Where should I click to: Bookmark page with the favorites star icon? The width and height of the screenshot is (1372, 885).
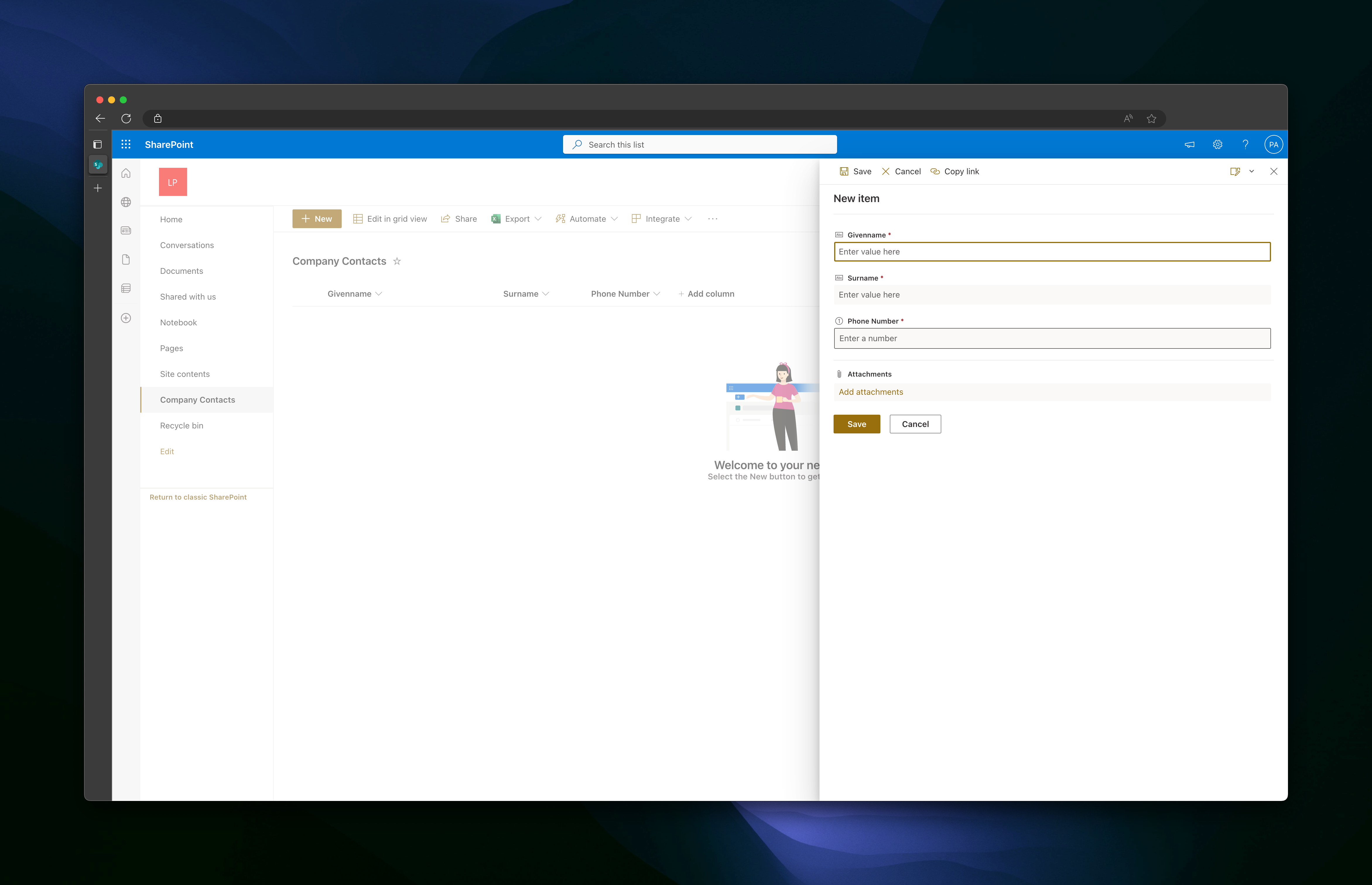coord(1151,118)
